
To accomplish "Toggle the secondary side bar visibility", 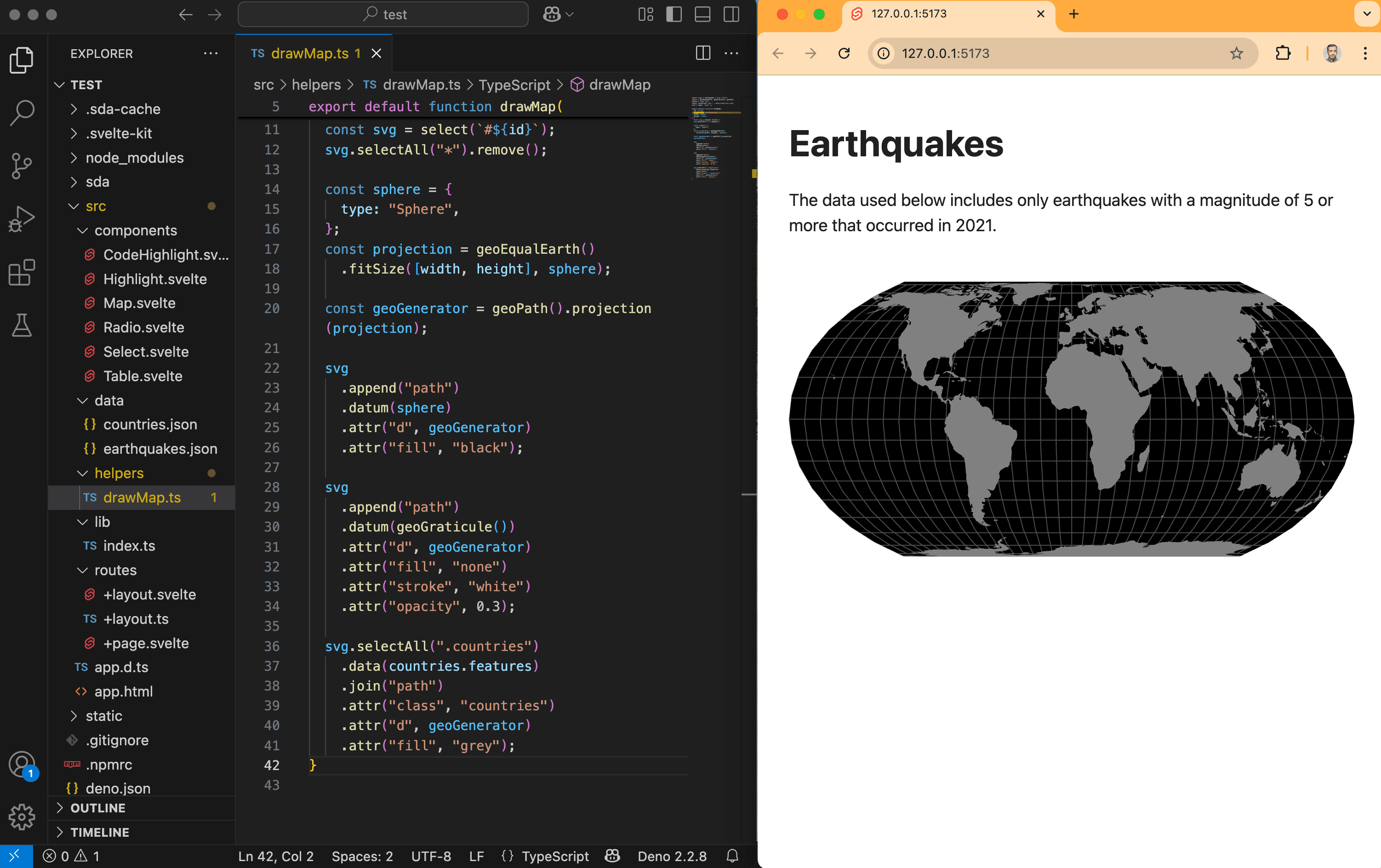I will (x=731, y=14).
